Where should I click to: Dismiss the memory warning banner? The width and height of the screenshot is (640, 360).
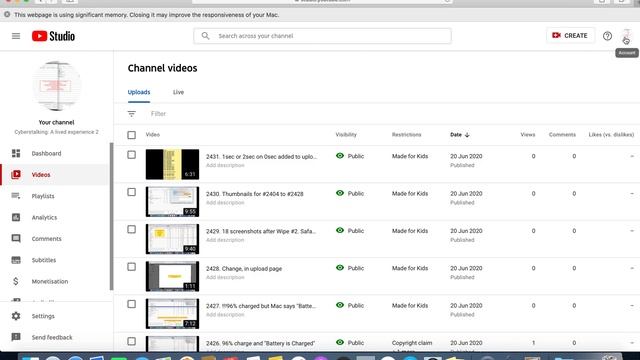7,15
